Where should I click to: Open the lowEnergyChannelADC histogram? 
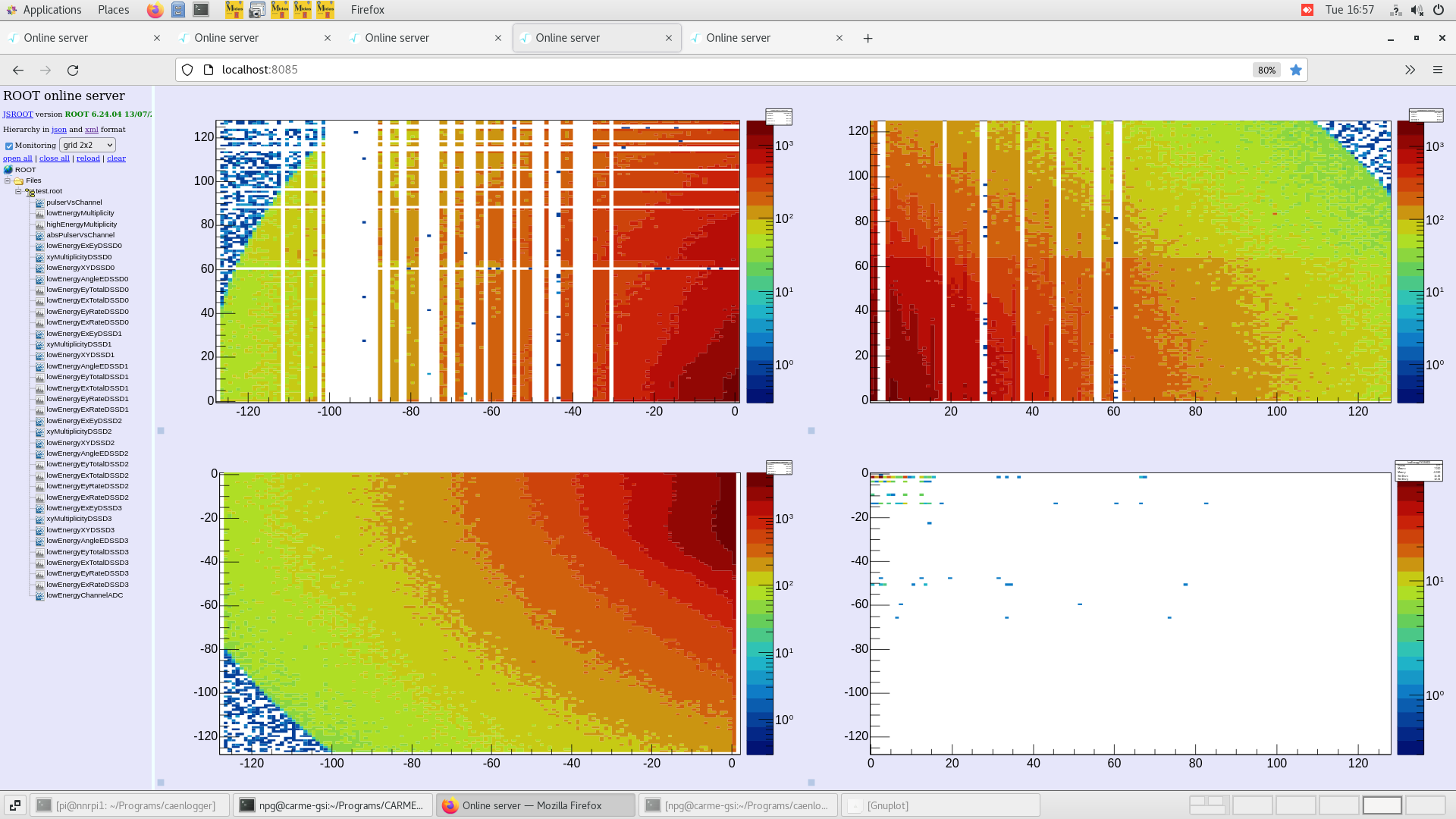coord(83,595)
